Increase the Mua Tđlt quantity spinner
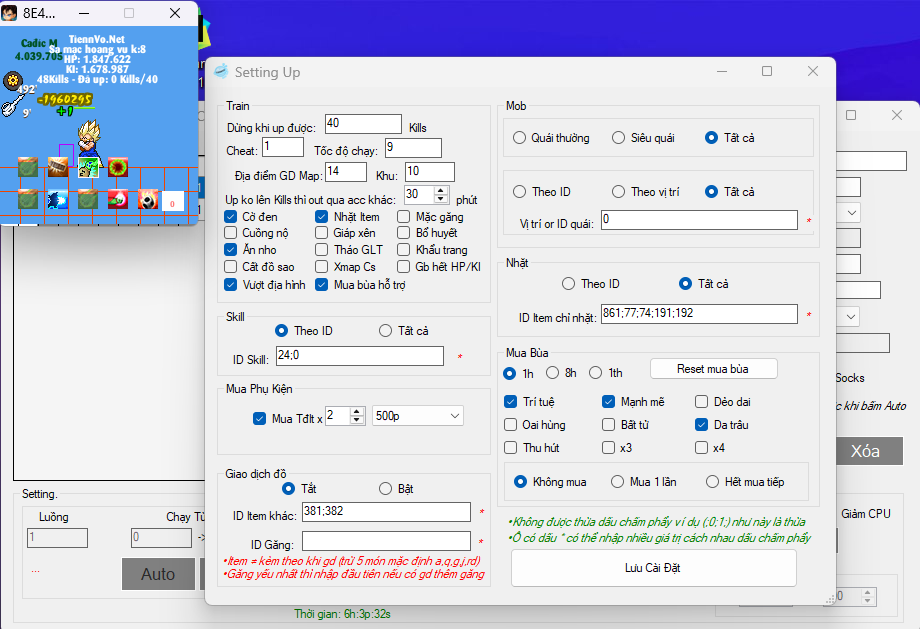 pos(358,410)
